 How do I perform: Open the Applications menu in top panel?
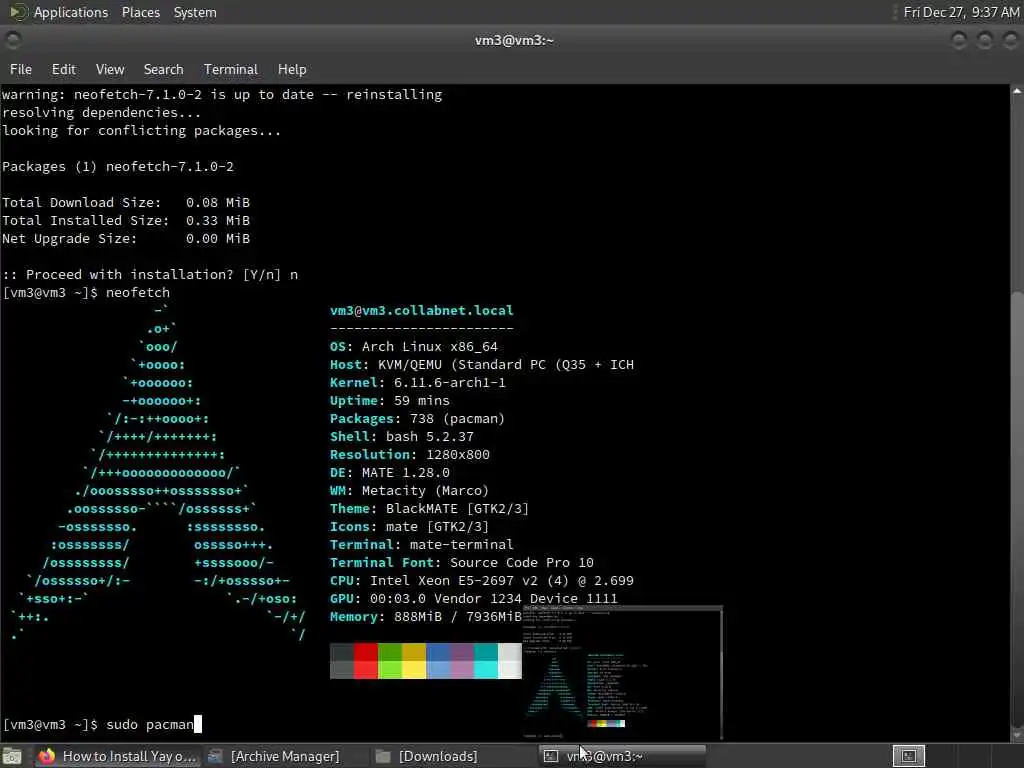pyautogui.click(x=71, y=12)
